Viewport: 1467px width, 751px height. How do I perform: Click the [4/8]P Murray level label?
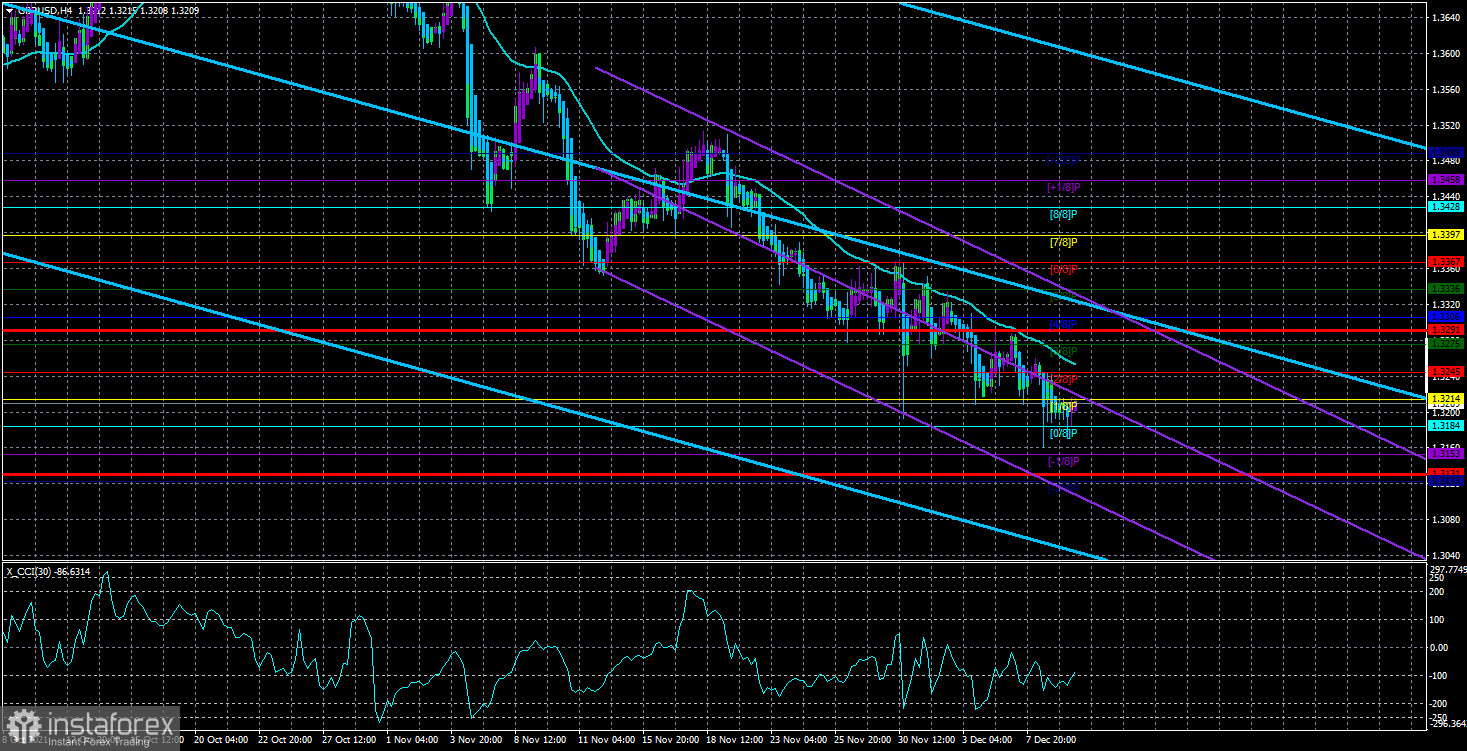[1063, 324]
